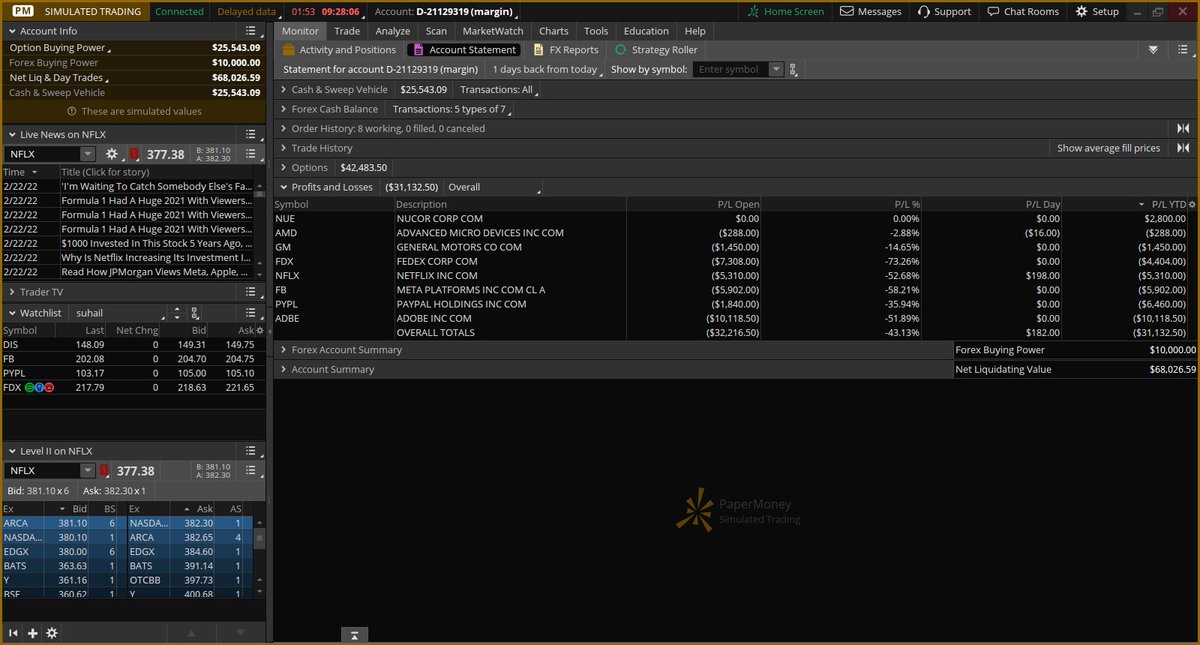Collapse Profits and Losses section

pos(284,187)
